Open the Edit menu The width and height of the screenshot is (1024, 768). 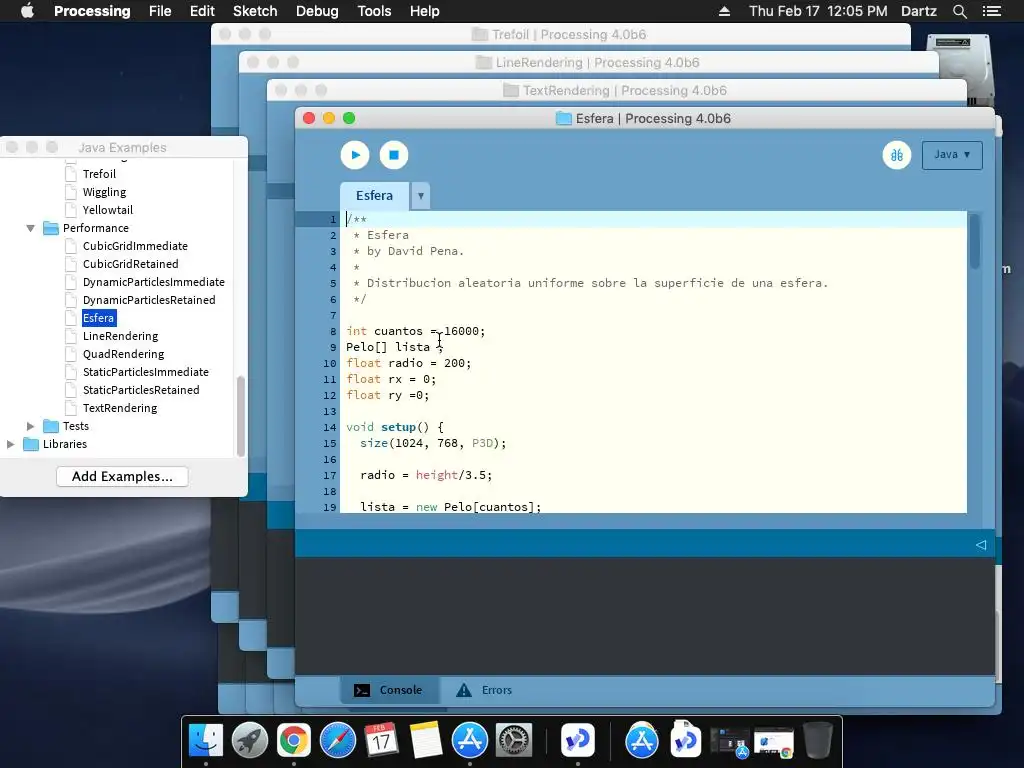(202, 11)
